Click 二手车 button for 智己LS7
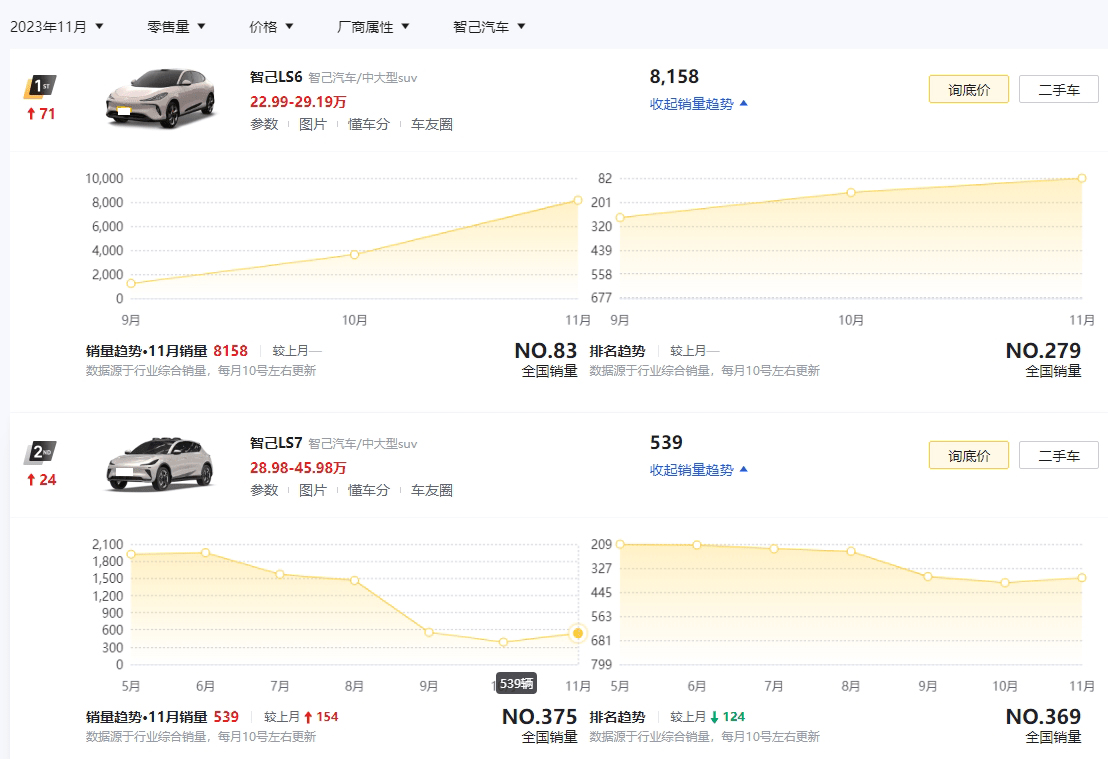This screenshot has width=1108, height=759. (1057, 455)
